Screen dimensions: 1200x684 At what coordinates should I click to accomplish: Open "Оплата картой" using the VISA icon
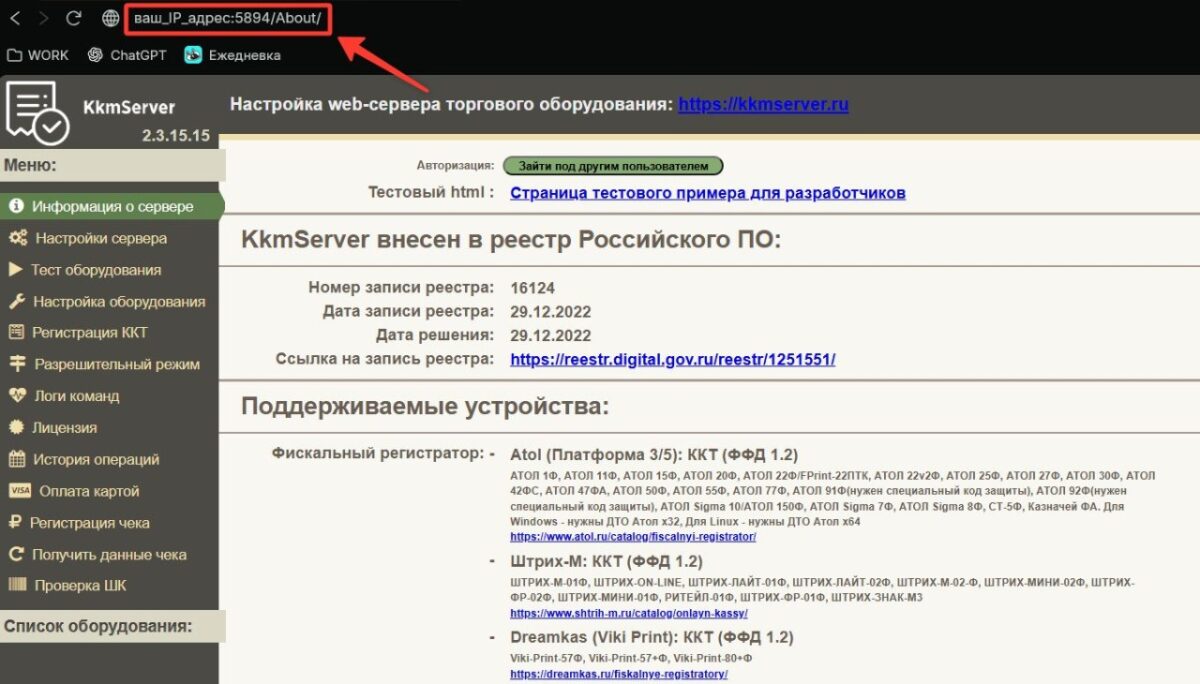tap(18, 490)
